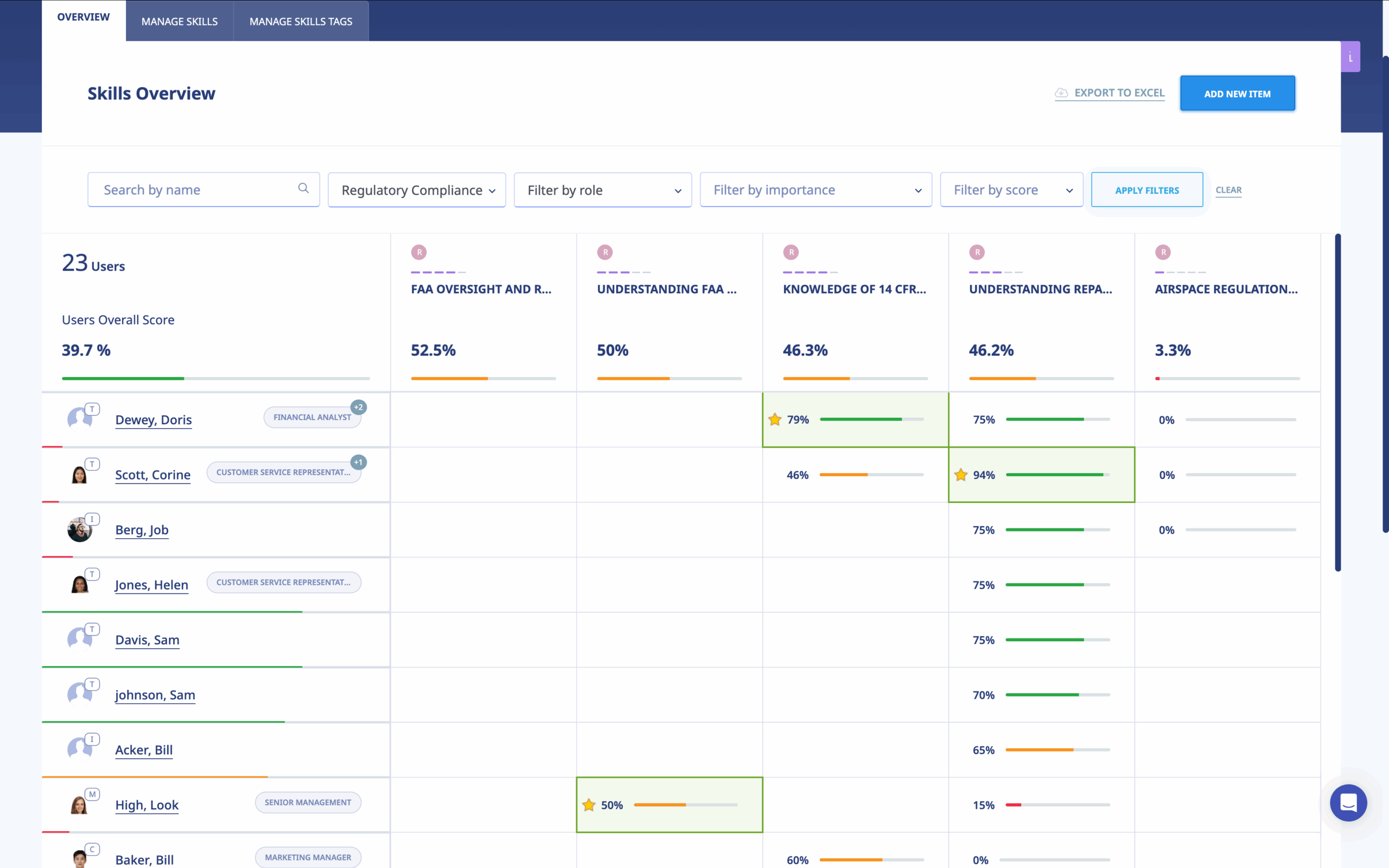Click Look High's avatar photo

pyautogui.click(x=79, y=805)
